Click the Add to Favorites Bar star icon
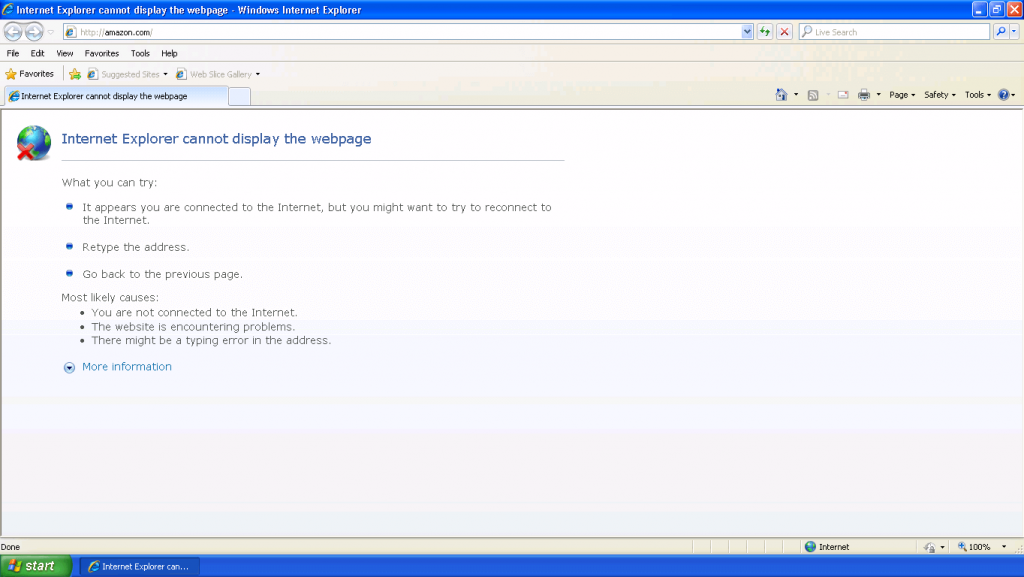Screen dimensions: 1024x577 [74, 74]
